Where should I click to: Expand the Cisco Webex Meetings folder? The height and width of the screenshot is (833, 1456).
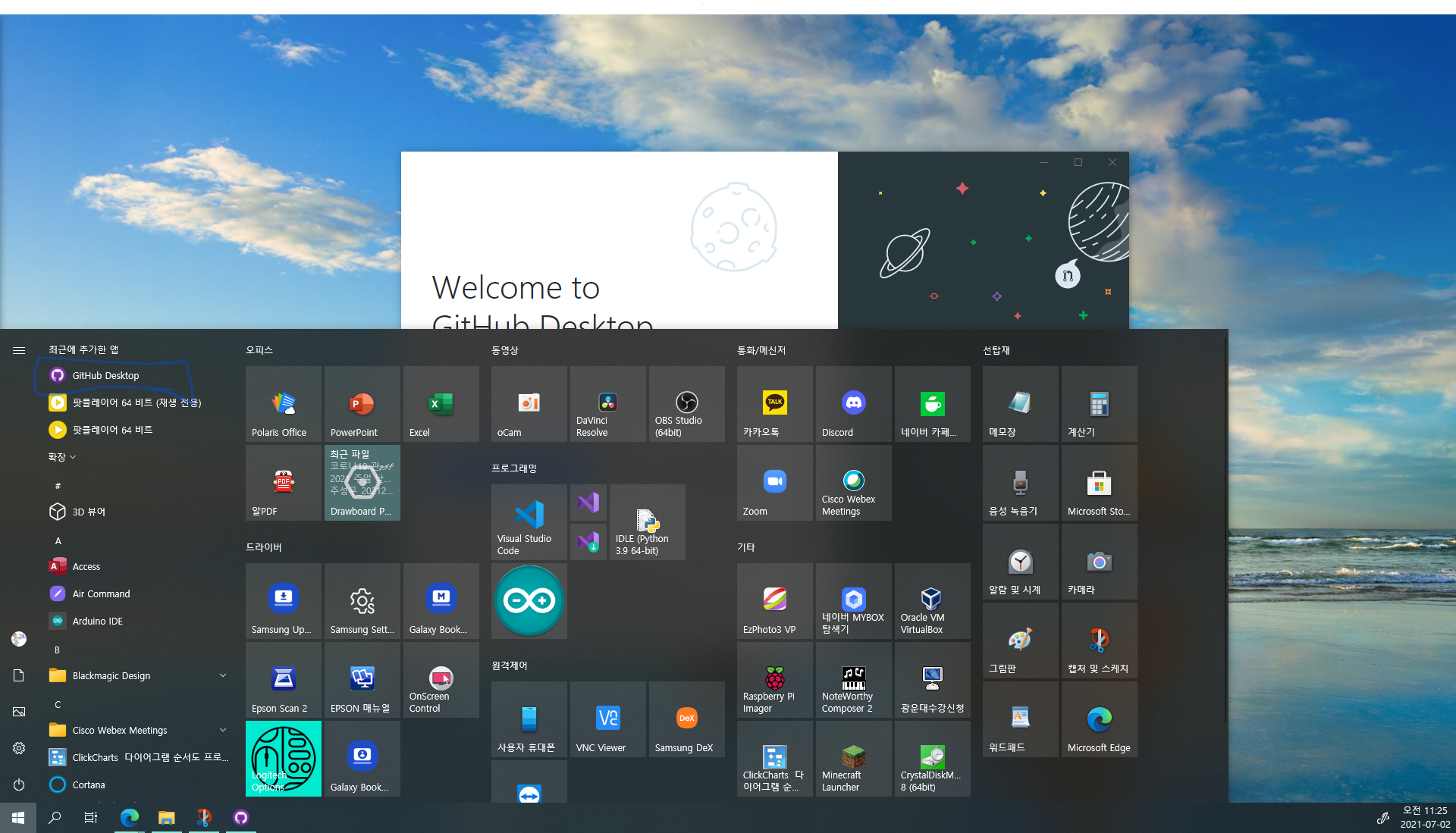pyautogui.click(x=136, y=730)
